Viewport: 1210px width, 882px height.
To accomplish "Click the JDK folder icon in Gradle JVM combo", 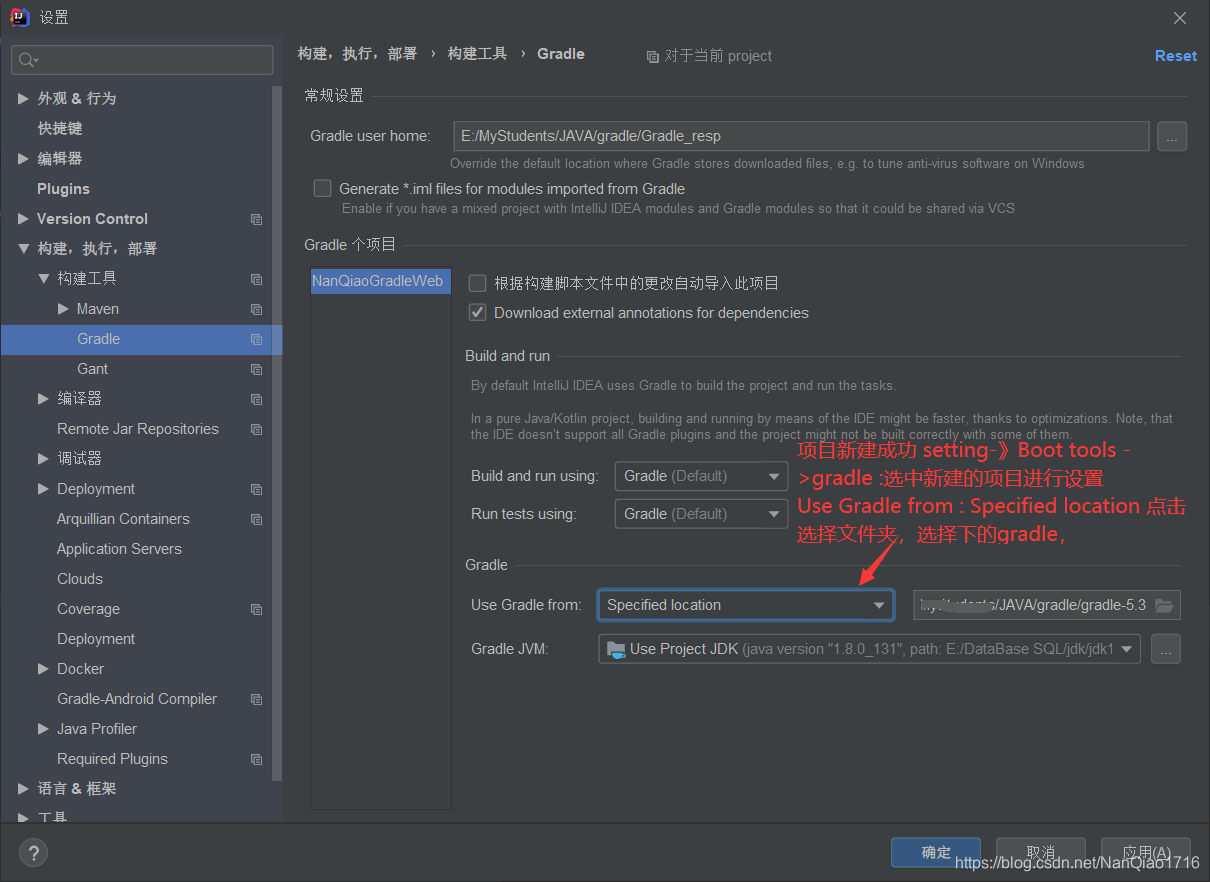I will (616, 649).
